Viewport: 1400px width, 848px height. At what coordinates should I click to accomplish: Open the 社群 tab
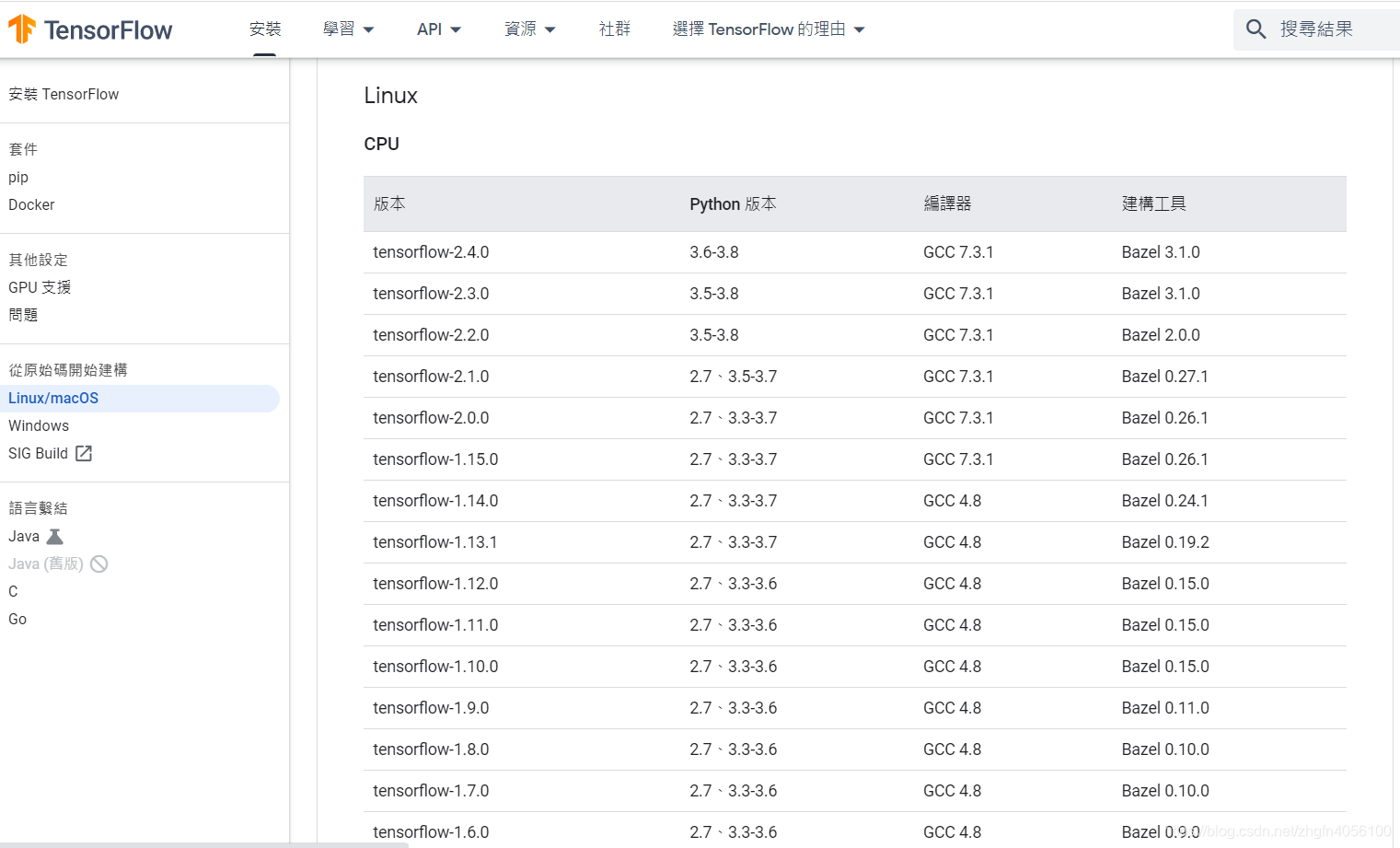615,29
